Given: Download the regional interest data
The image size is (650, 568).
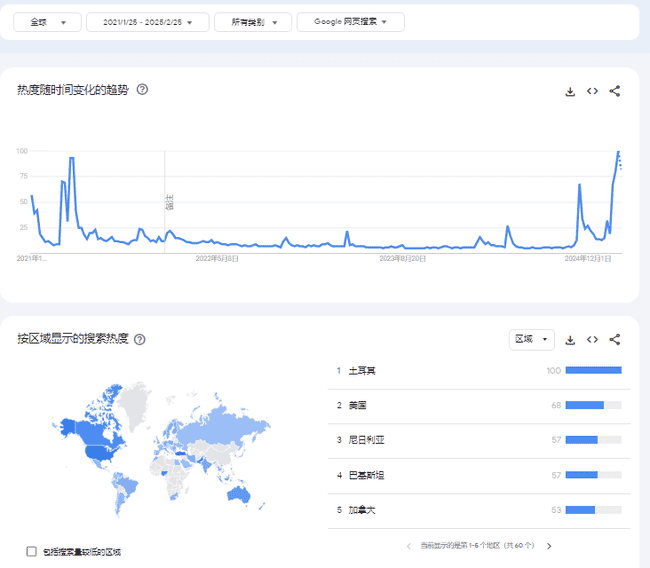Looking at the screenshot, I should pyautogui.click(x=570, y=340).
